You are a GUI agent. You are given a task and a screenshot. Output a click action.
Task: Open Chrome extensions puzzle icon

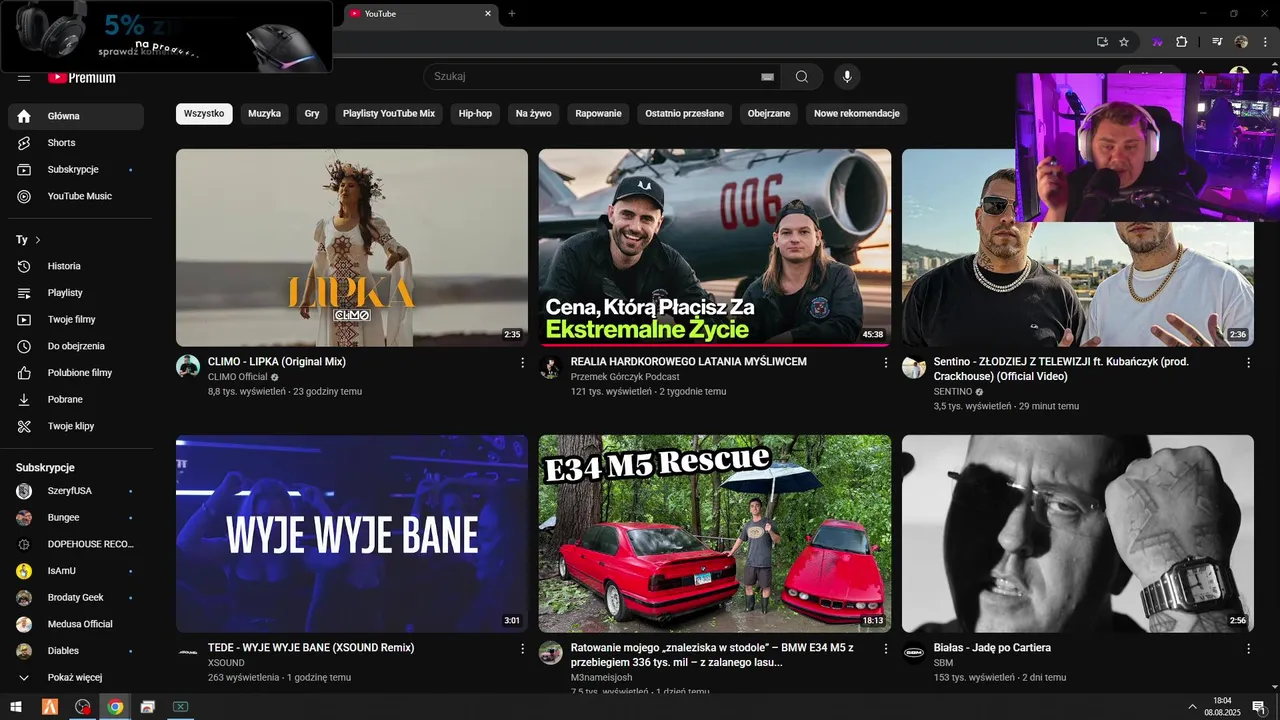click(1181, 42)
